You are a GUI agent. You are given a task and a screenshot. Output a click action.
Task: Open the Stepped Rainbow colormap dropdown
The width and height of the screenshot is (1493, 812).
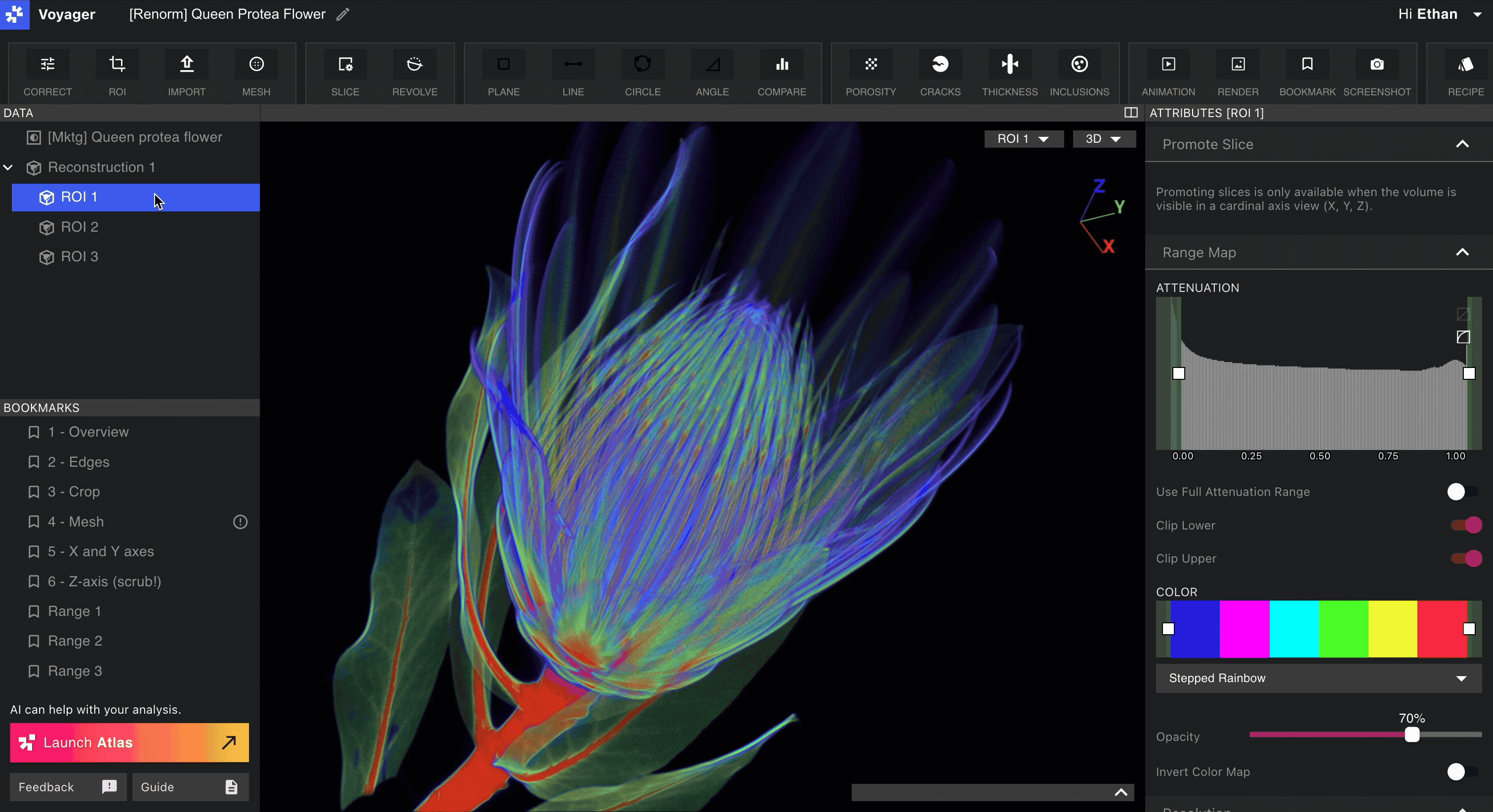coord(1318,678)
